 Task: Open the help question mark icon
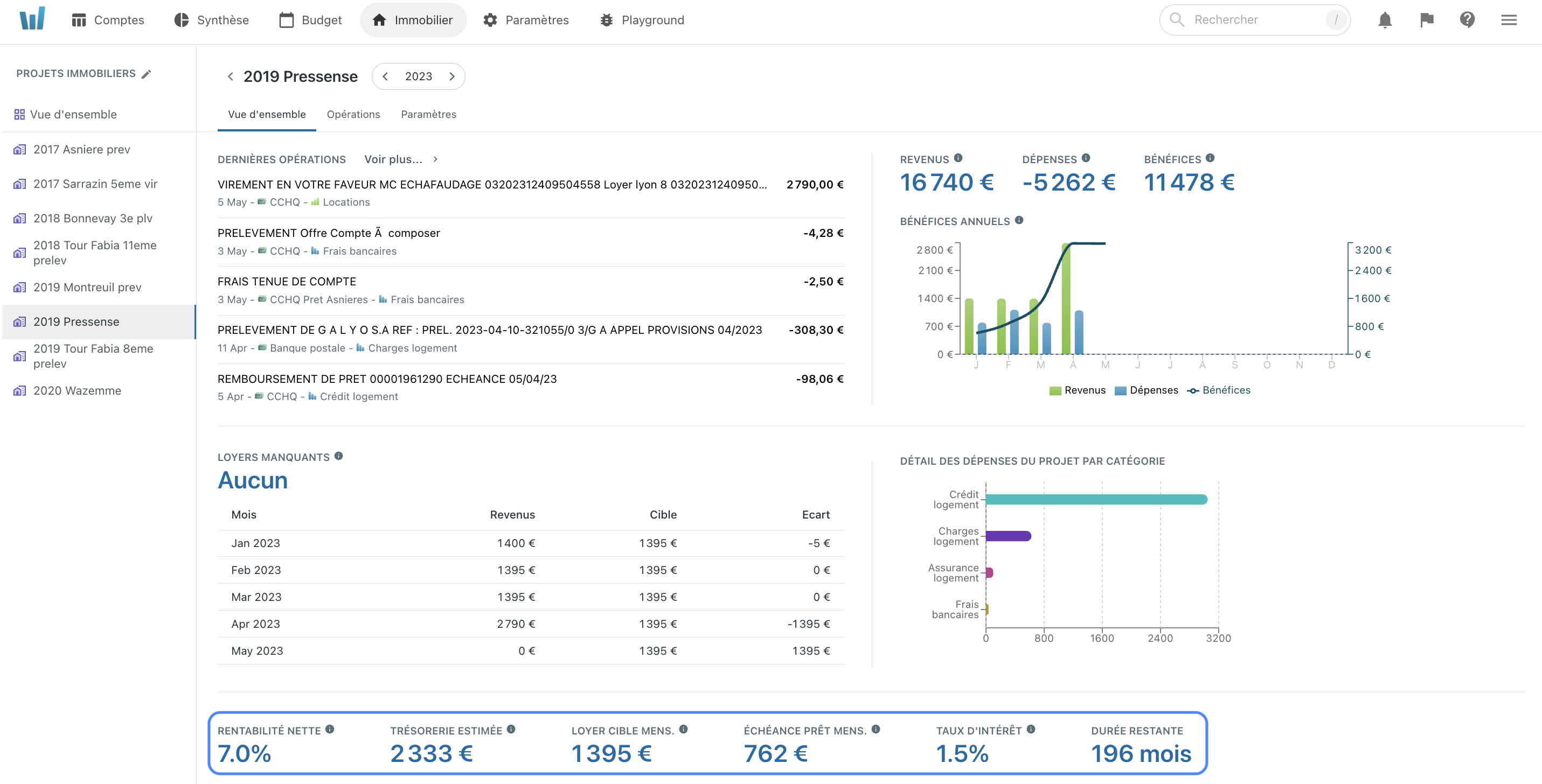coord(1467,20)
